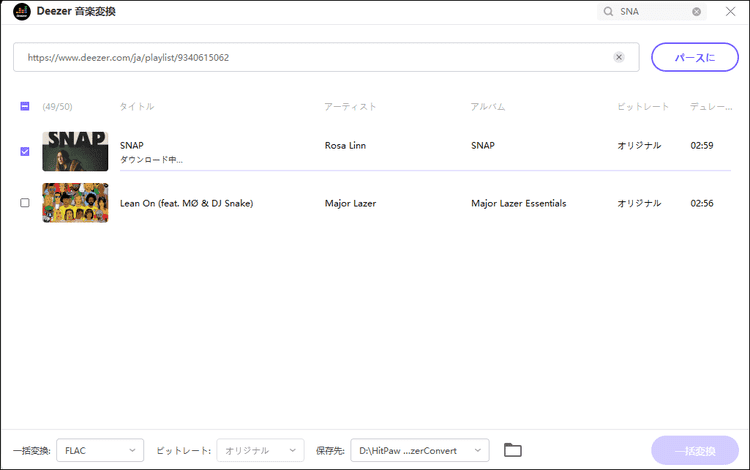Open the FLAC format dropdown
Screen dimensions: 750x470
point(100,450)
